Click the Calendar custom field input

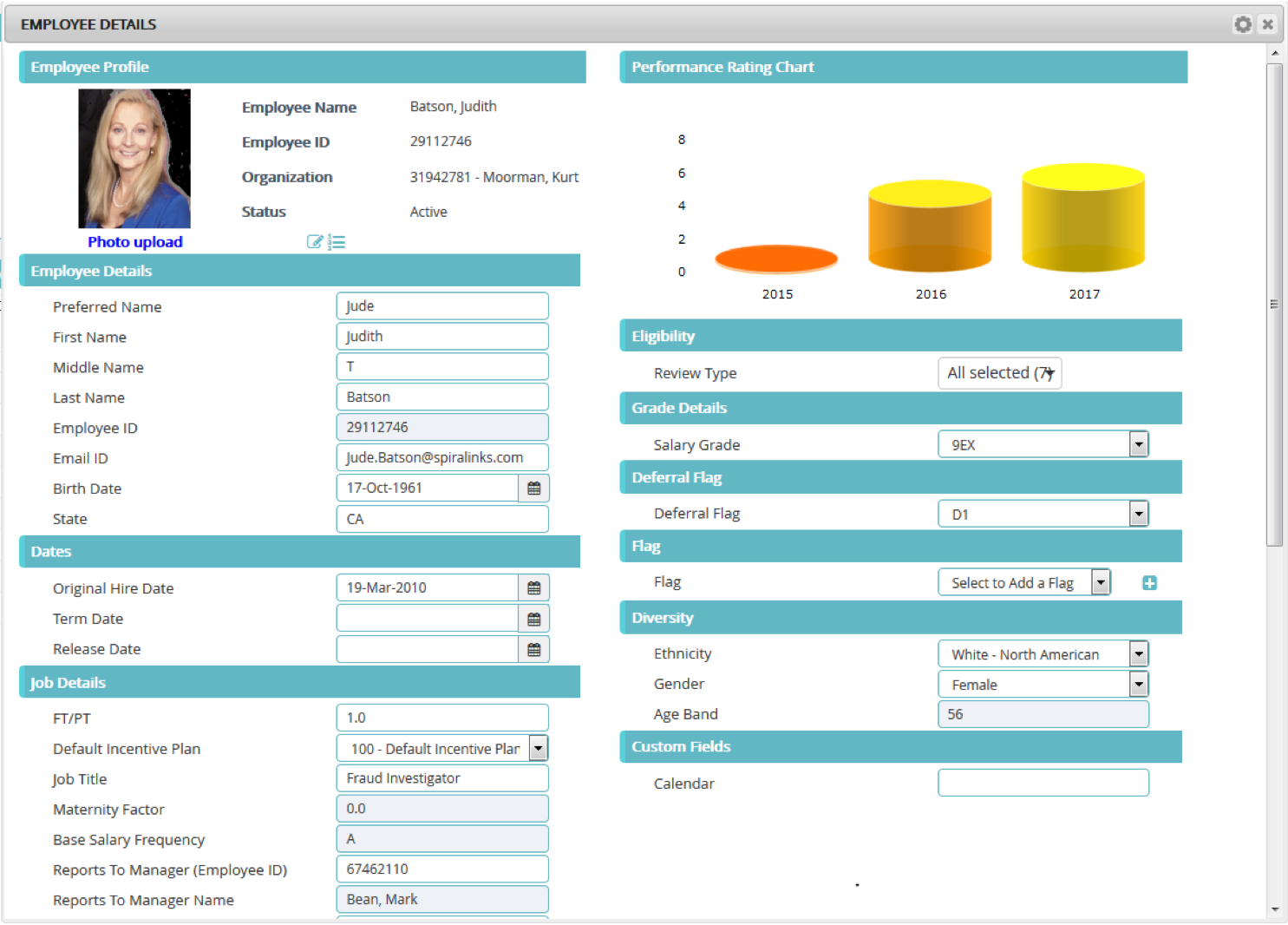tap(1043, 783)
